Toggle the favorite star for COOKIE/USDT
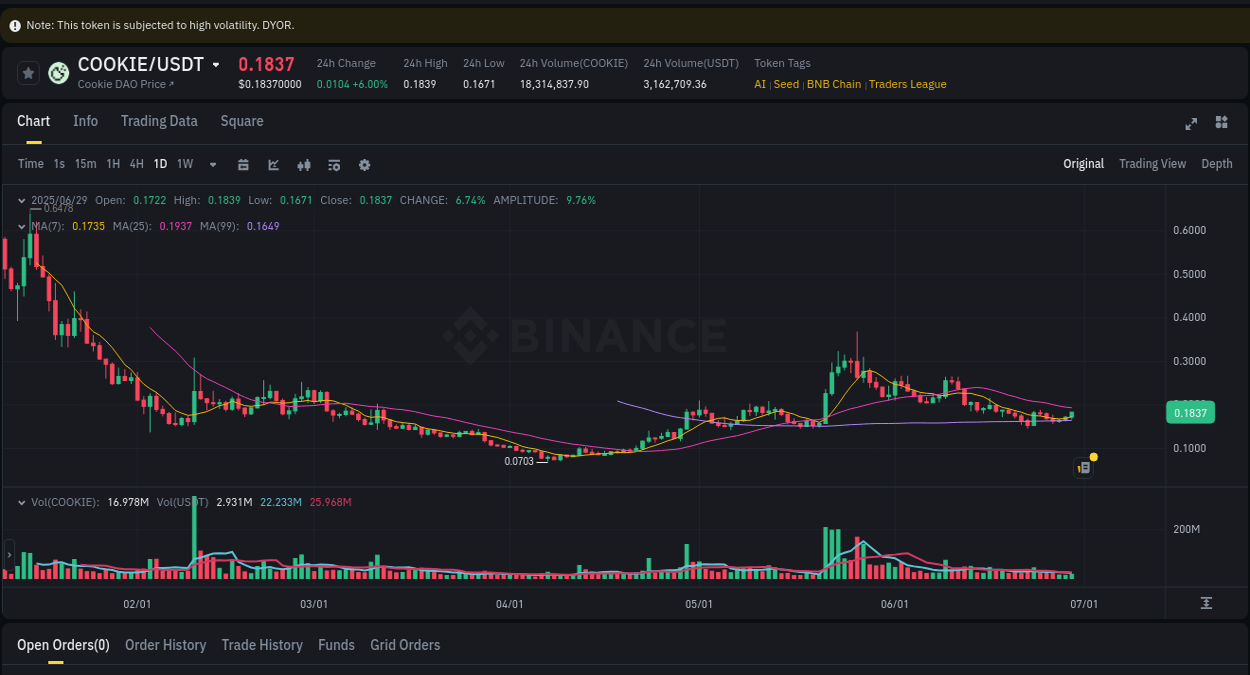This screenshot has width=1250, height=675. point(27,72)
